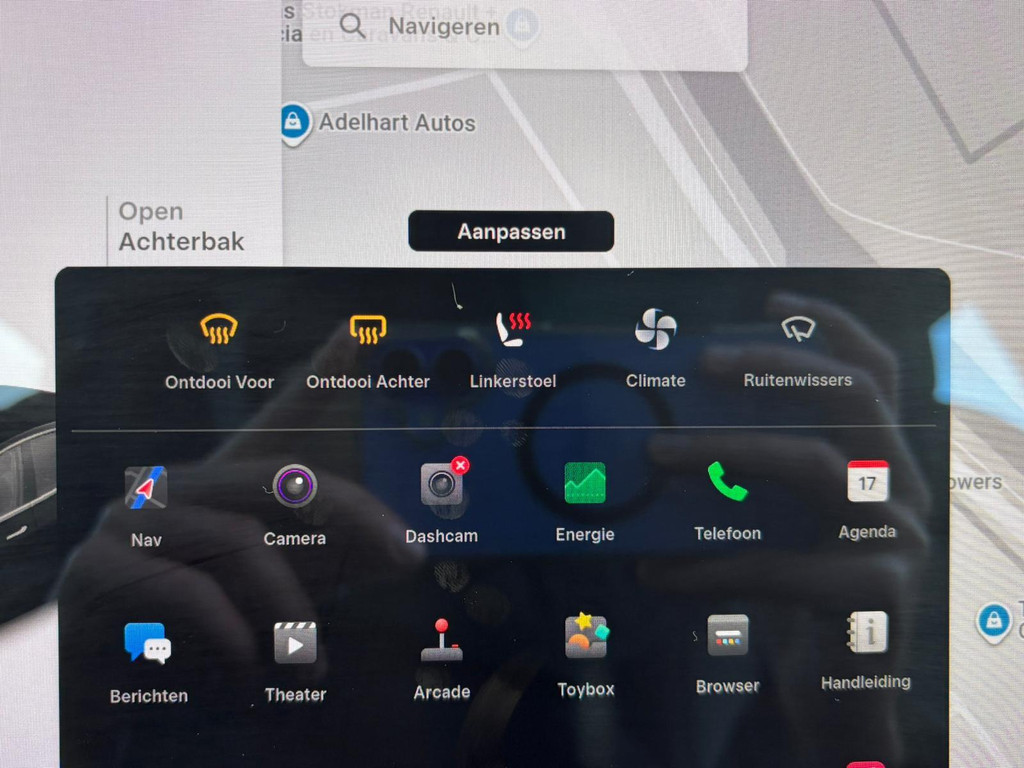
Task: Open the Telefoon app
Action: [727, 482]
